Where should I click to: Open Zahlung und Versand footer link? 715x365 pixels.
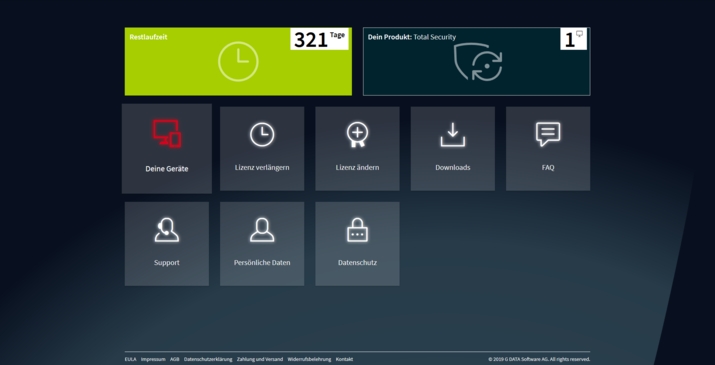point(260,360)
